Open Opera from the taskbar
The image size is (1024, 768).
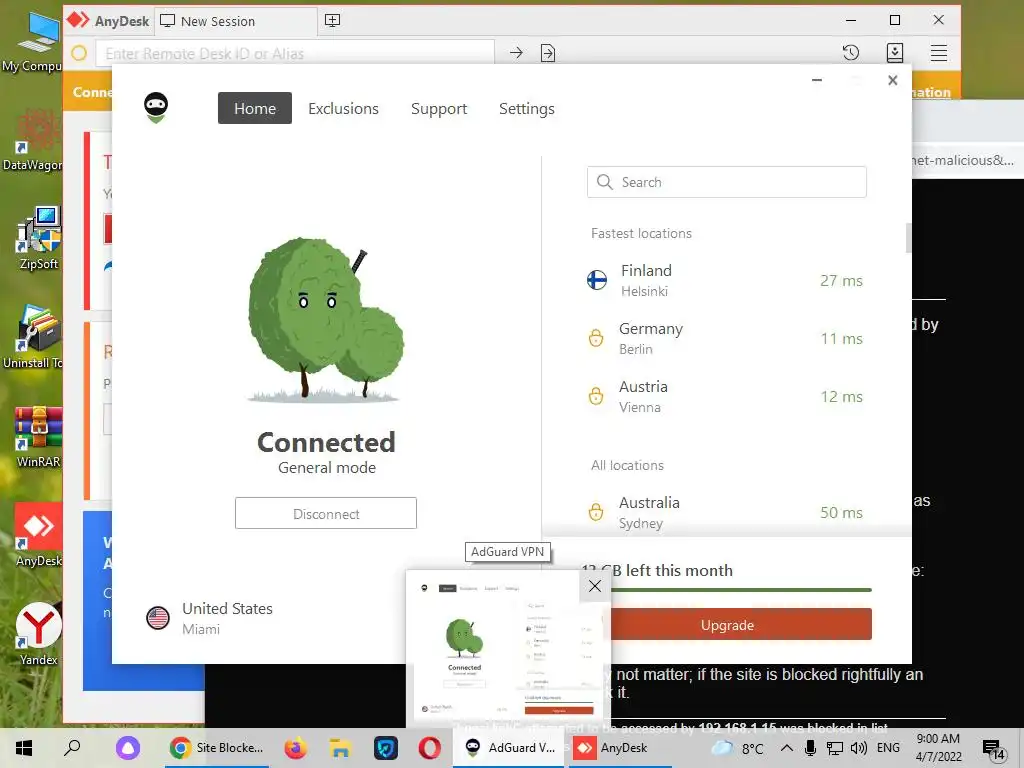[429, 748]
